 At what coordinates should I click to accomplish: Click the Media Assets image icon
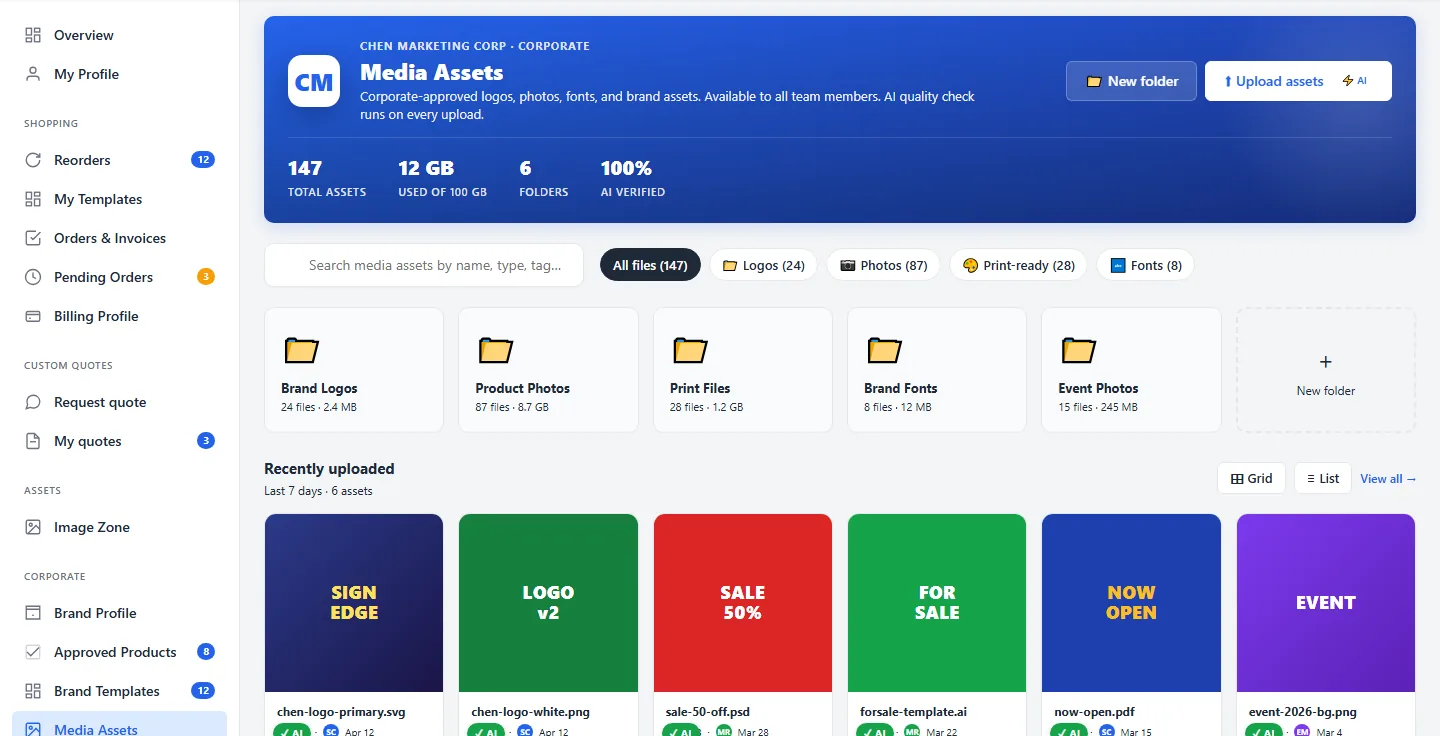[33, 730]
